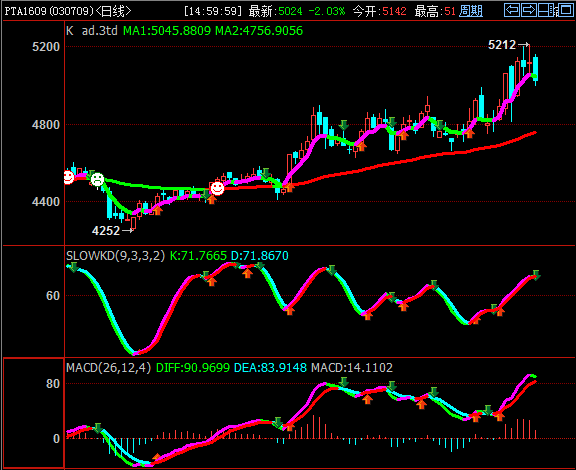576x470 pixels.
Task: Click the MA1:5045.8809 value
Action: pos(167,31)
